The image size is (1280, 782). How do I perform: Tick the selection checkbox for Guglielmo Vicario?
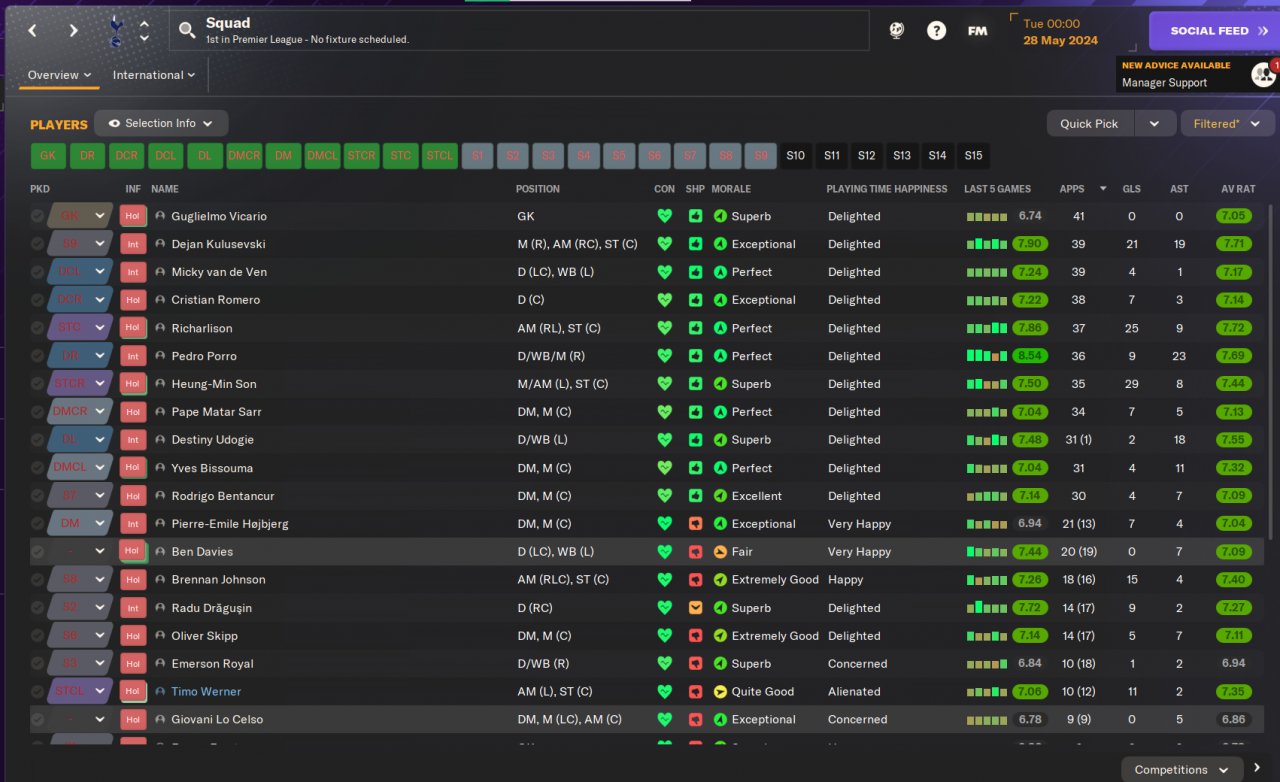point(37,216)
